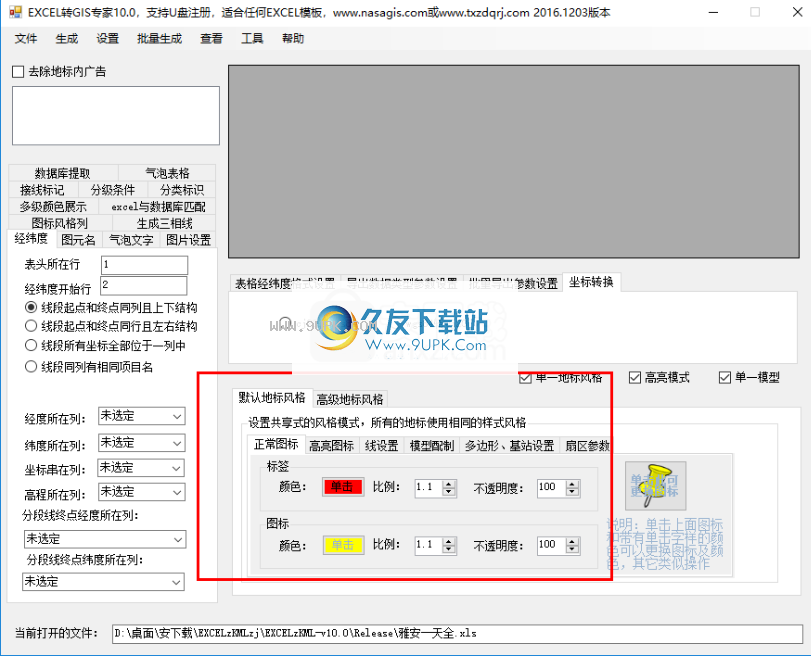Switch to 多边形、基站设置 tab
Screen dimensions: 811x657
click(509, 446)
